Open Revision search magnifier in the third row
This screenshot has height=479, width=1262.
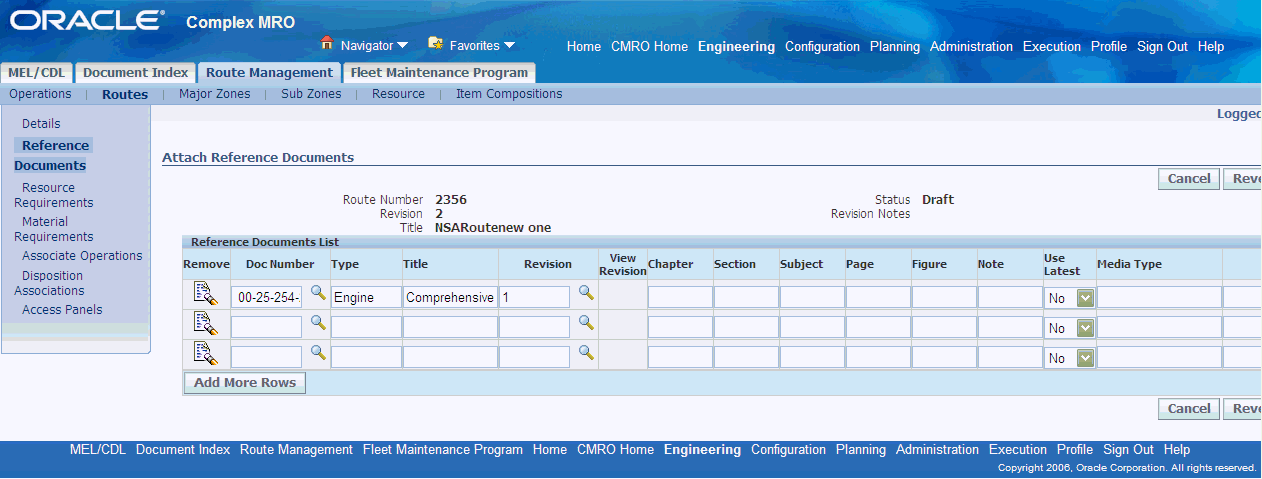coord(586,353)
